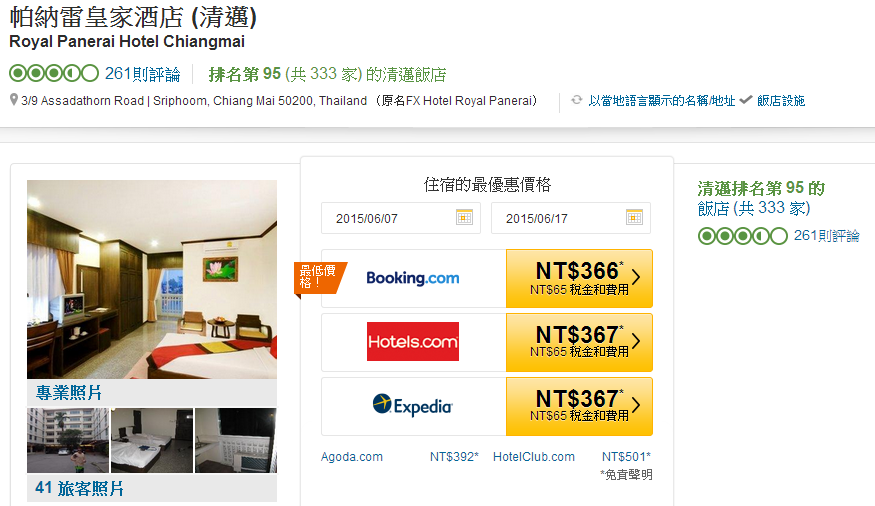875x506 pixels.
Task: Click arrow on Hotels.com NT$367 price
Action: (x=636, y=341)
